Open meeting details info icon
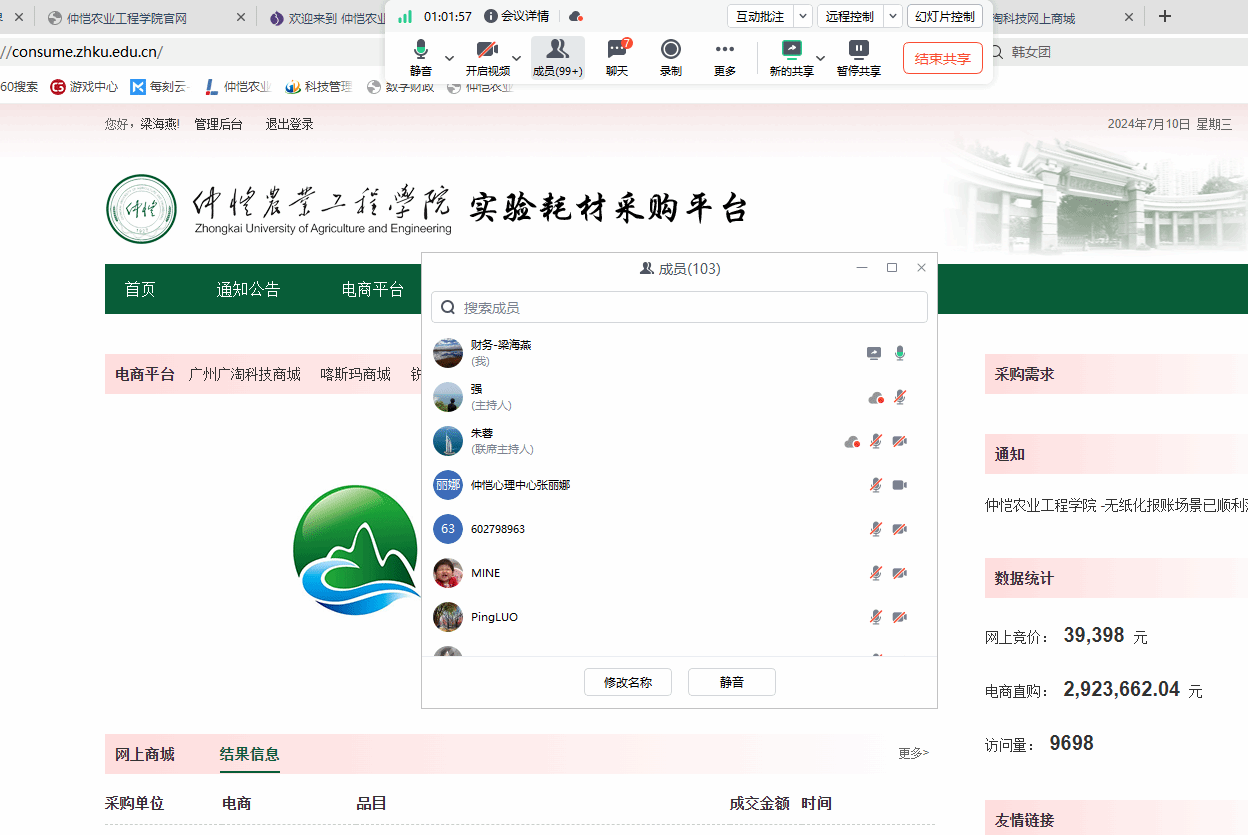1248x835 pixels. [x=491, y=16]
